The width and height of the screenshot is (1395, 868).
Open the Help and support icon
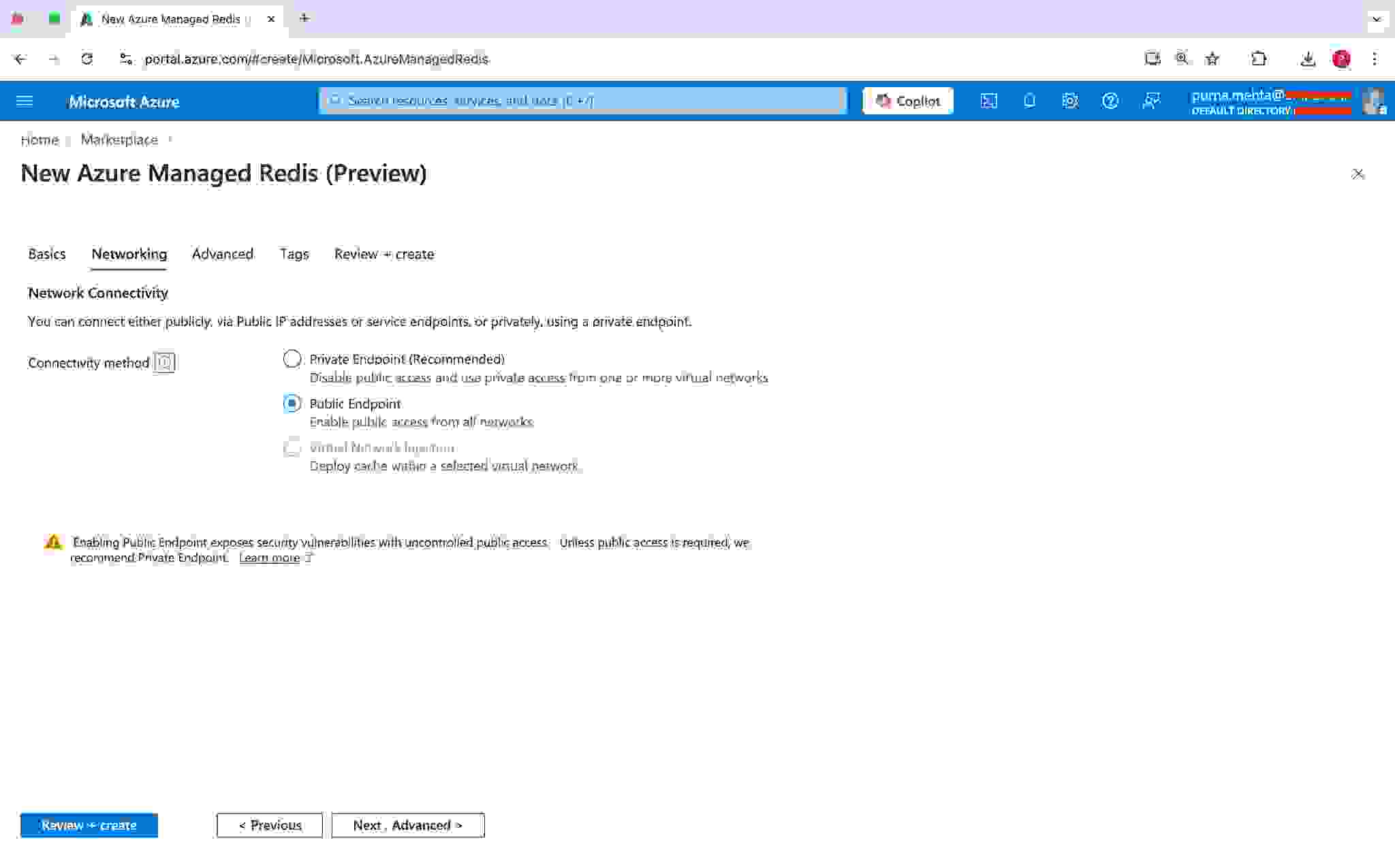(x=1110, y=101)
